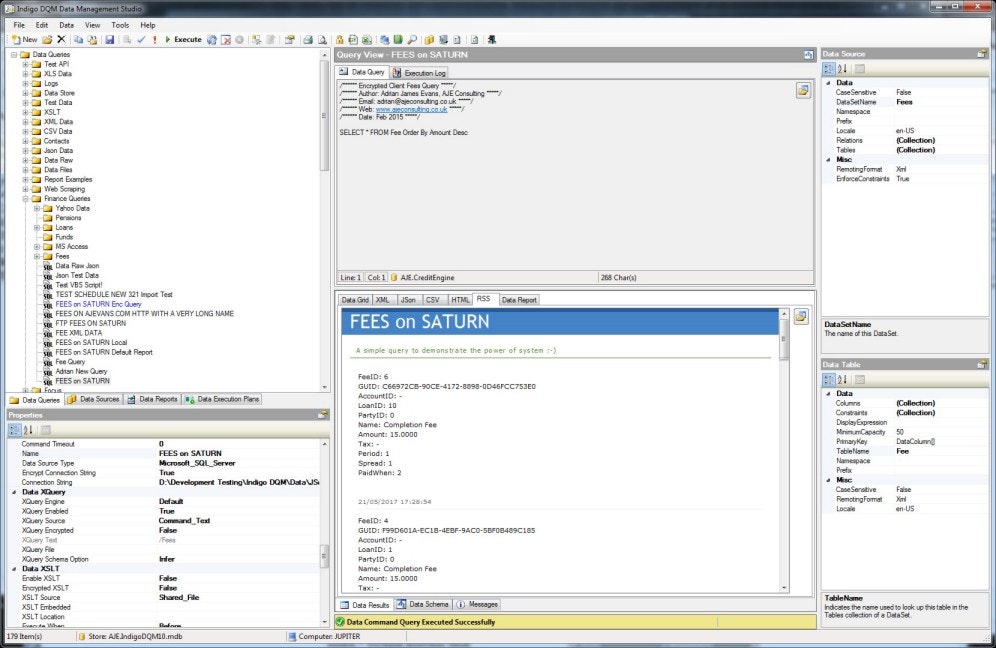Collapse the Data XQuery property group

[15, 491]
